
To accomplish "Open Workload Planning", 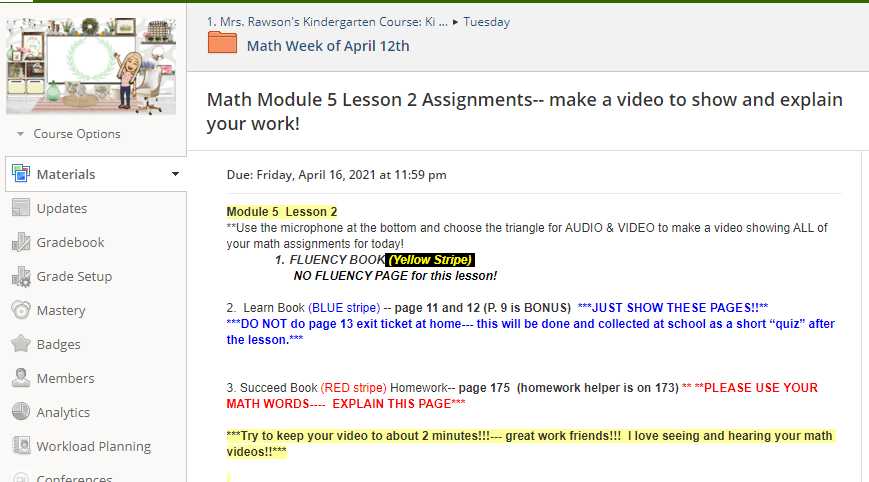I will (94, 447).
